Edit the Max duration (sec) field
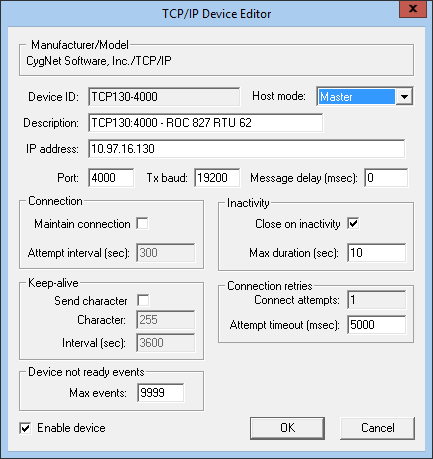This screenshot has width=433, height=459. coord(377,253)
